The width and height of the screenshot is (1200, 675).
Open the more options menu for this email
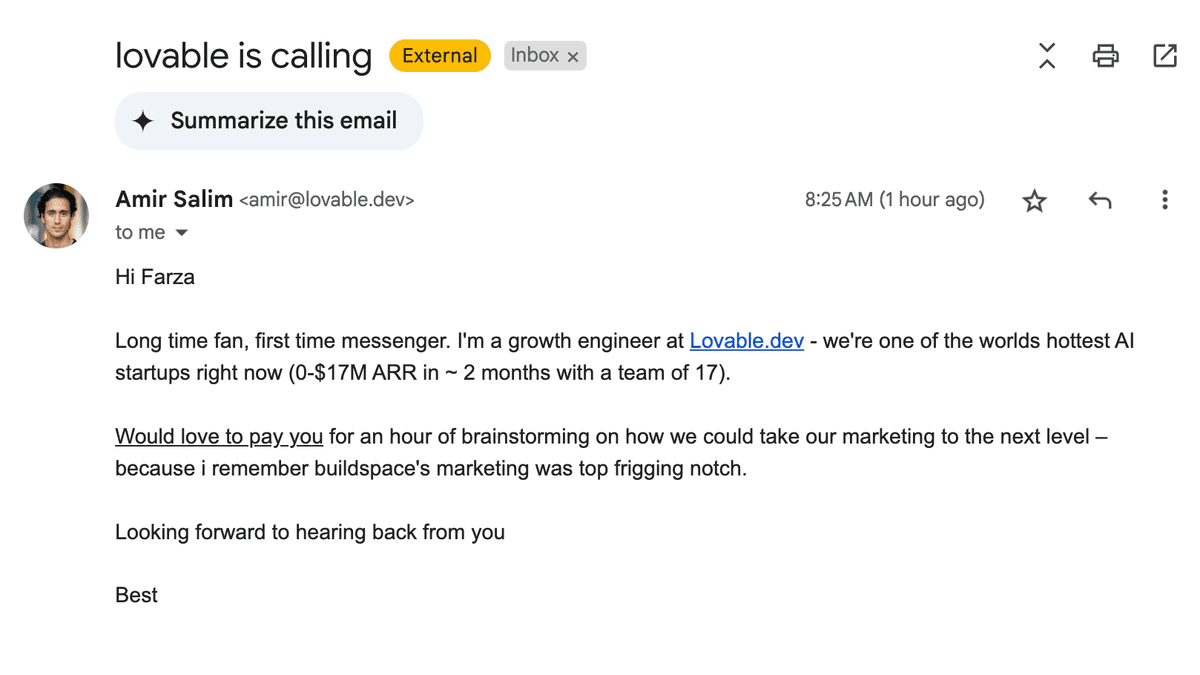click(1165, 200)
